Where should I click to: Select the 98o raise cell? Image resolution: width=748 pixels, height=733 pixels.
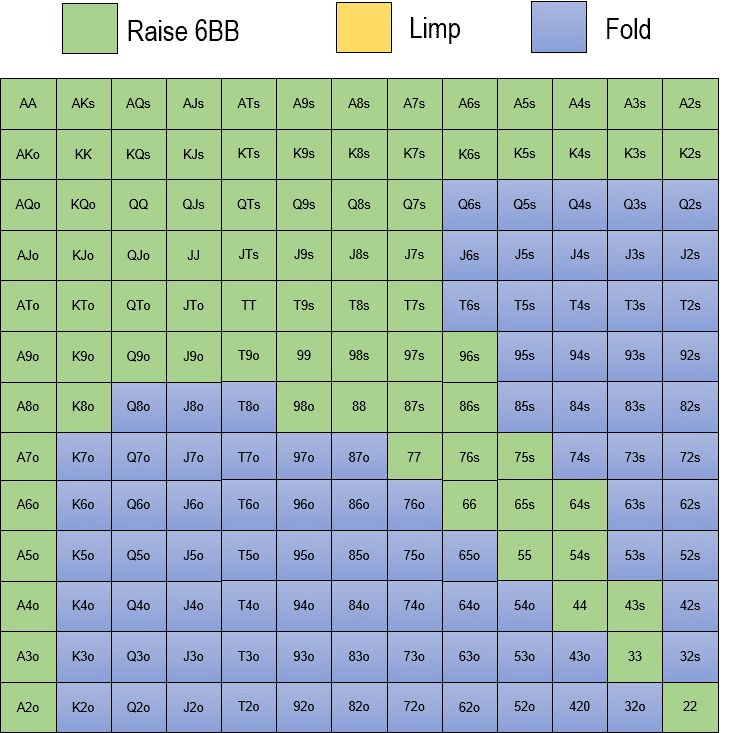(x=304, y=407)
